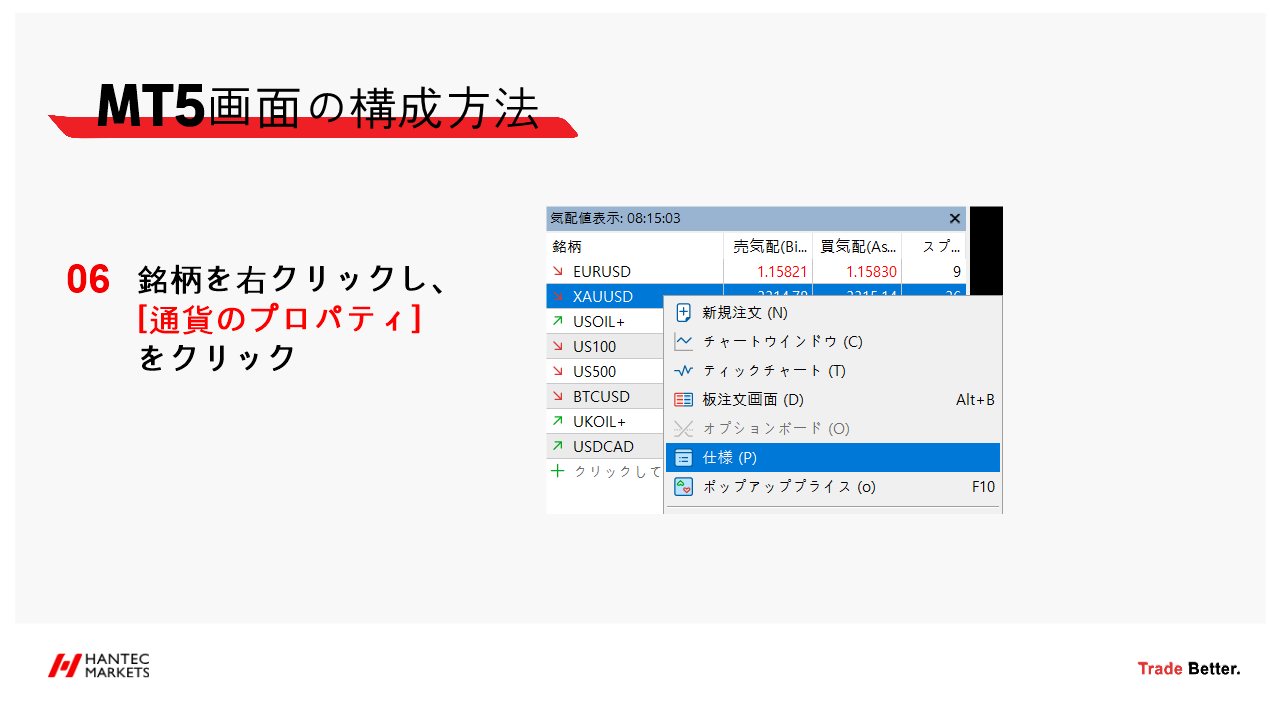
Task: Click the 買気配 (Ask) column header
Action: click(x=857, y=246)
